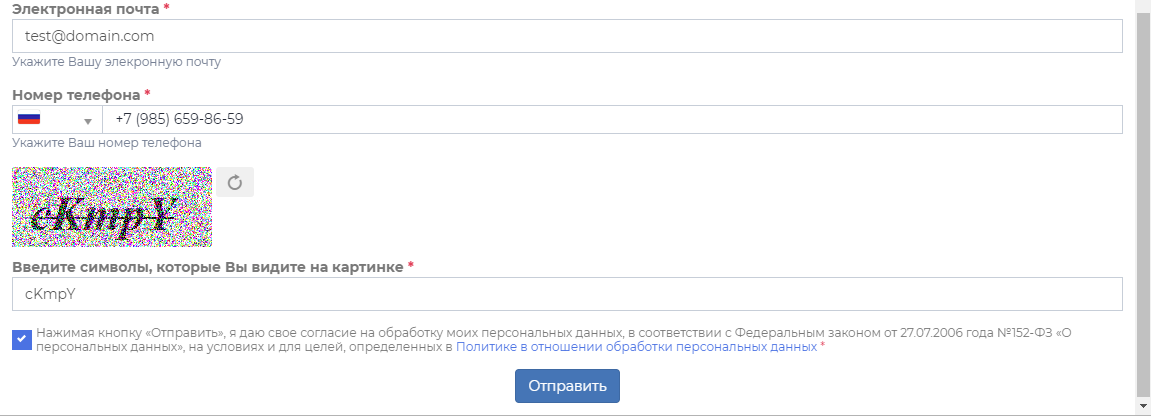Click the scrollbar down arrow
Screen dimensions: 1151x416
(x=1143, y=405)
